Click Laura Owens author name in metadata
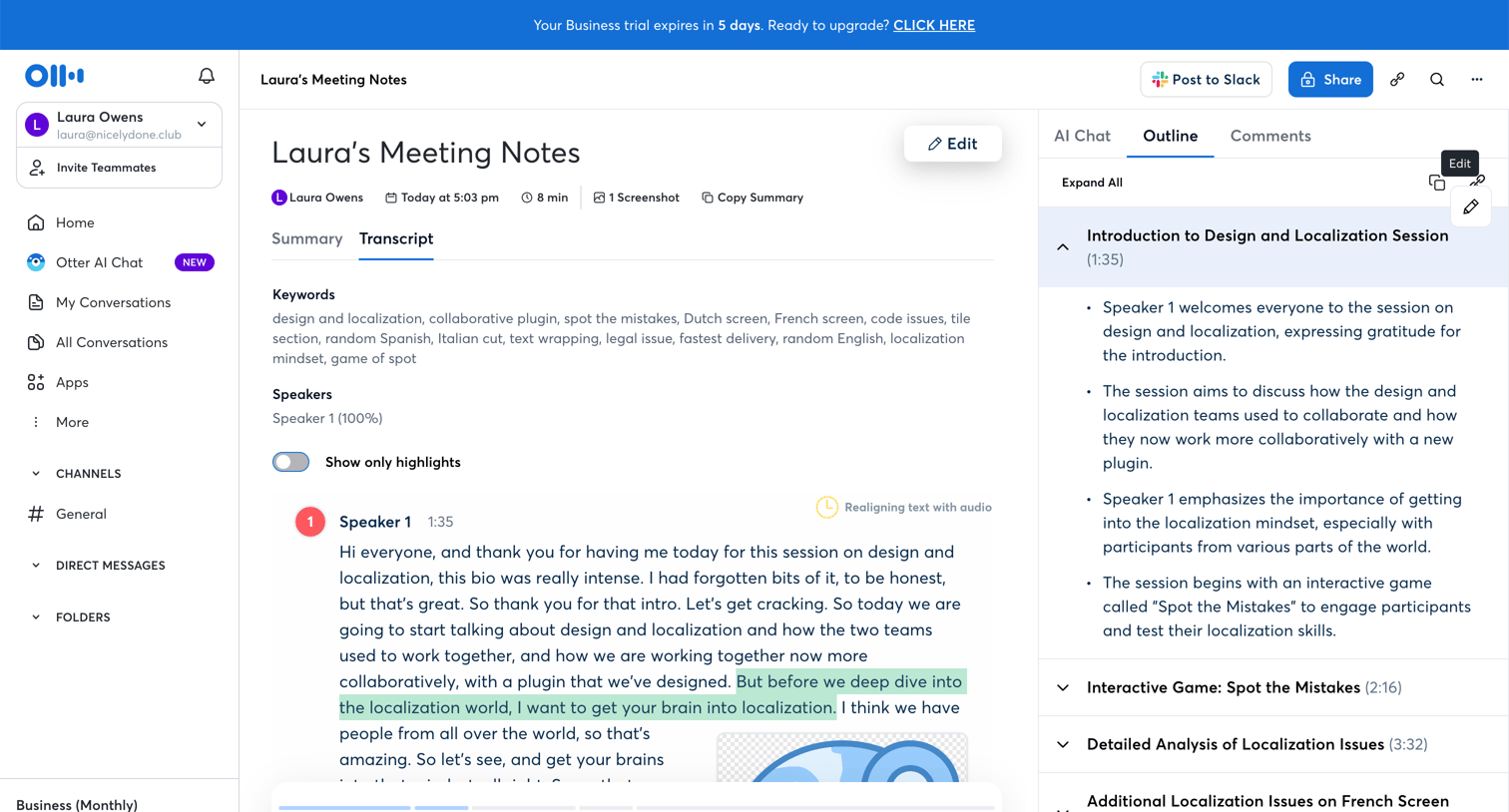The image size is (1509, 812). click(x=325, y=198)
